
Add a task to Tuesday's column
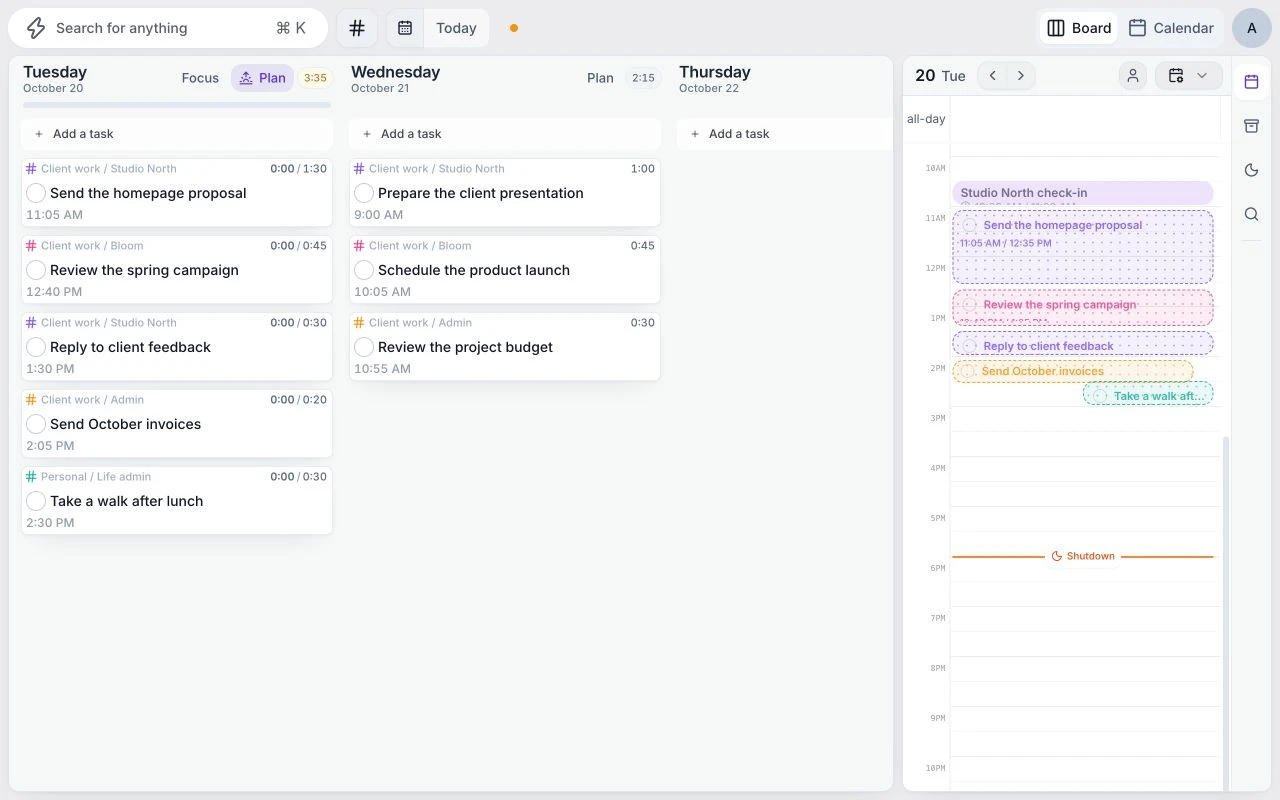tap(177, 134)
